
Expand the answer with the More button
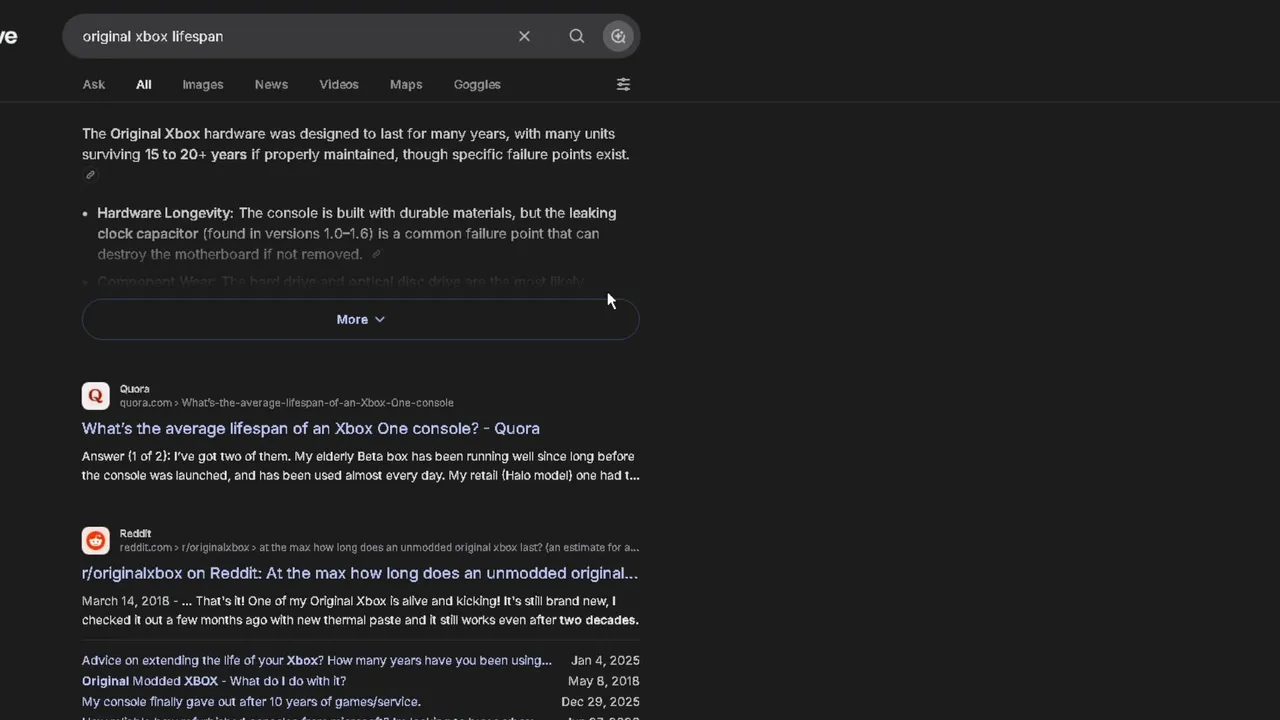tap(360, 319)
